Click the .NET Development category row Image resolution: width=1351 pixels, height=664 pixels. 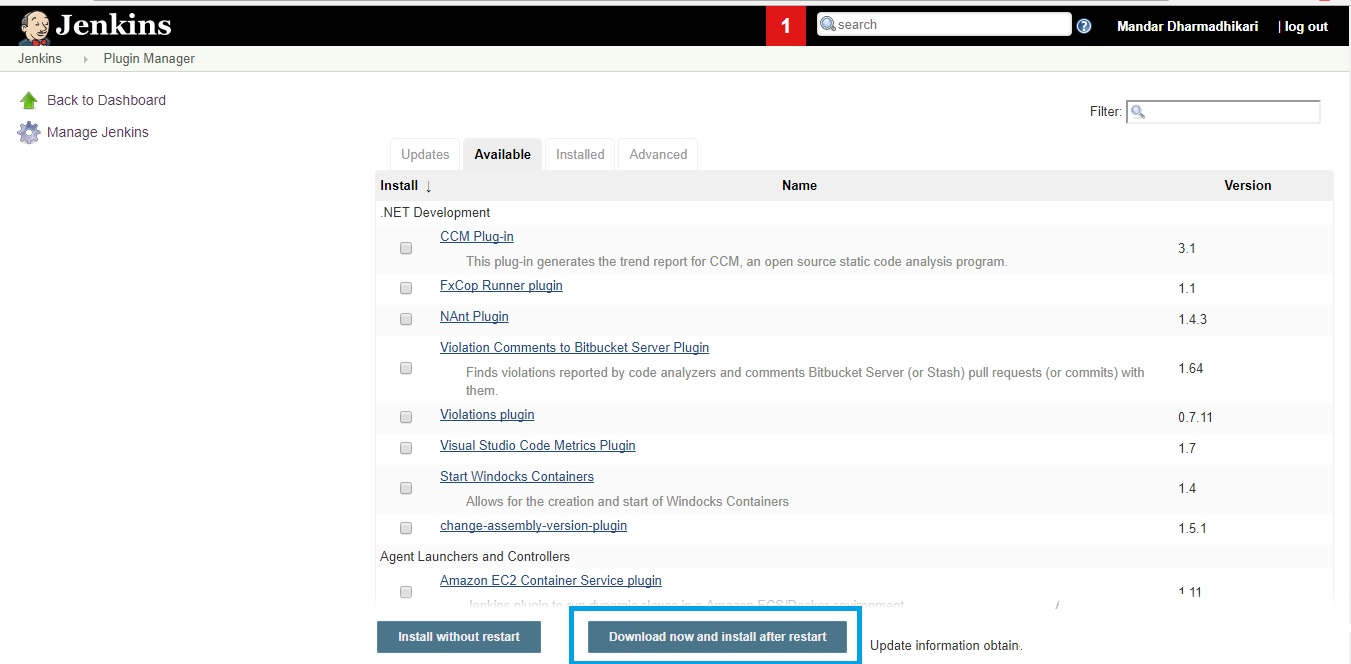854,213
